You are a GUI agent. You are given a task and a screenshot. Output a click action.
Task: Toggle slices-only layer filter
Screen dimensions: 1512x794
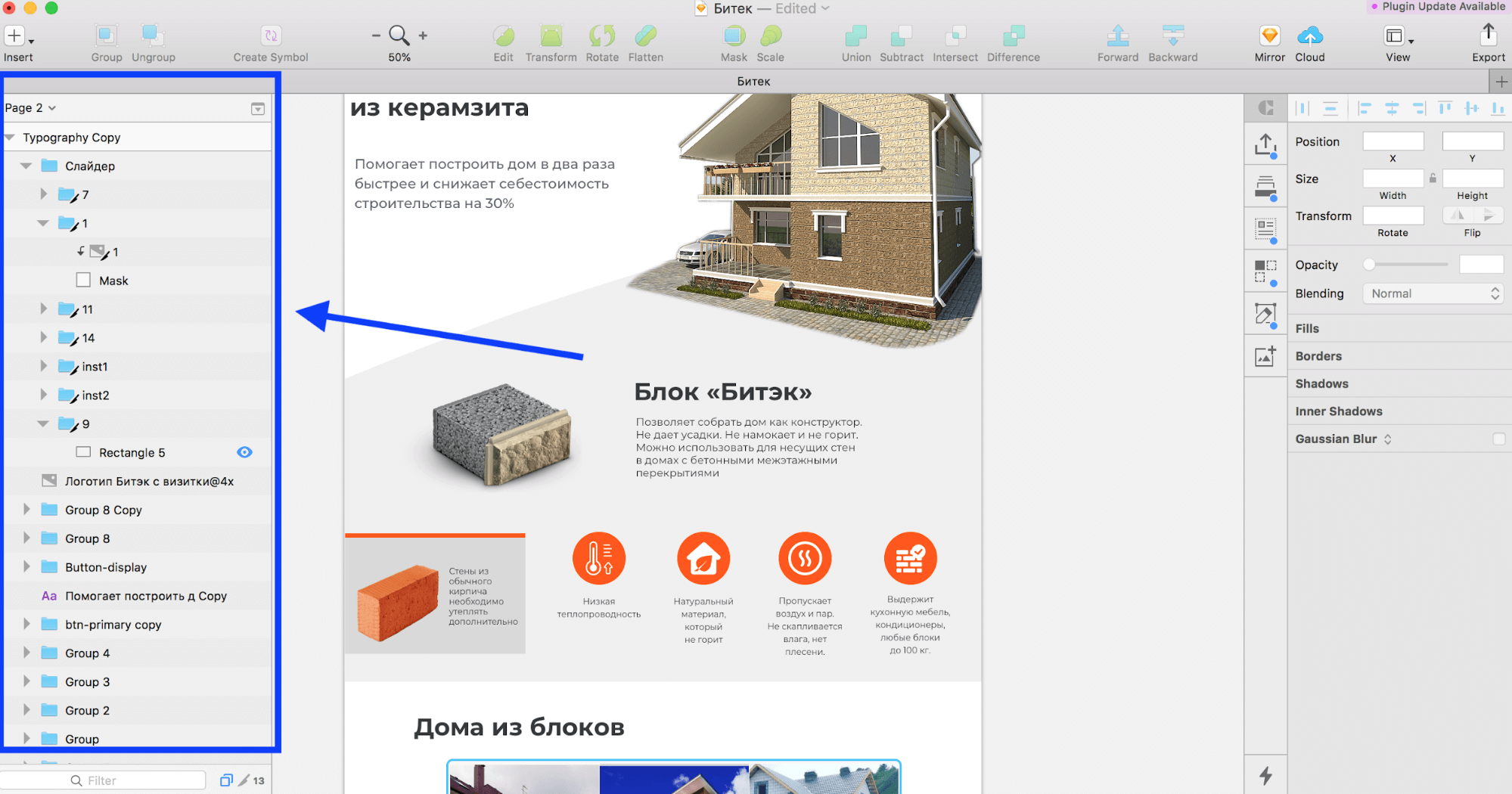click(x=244, y=780)
